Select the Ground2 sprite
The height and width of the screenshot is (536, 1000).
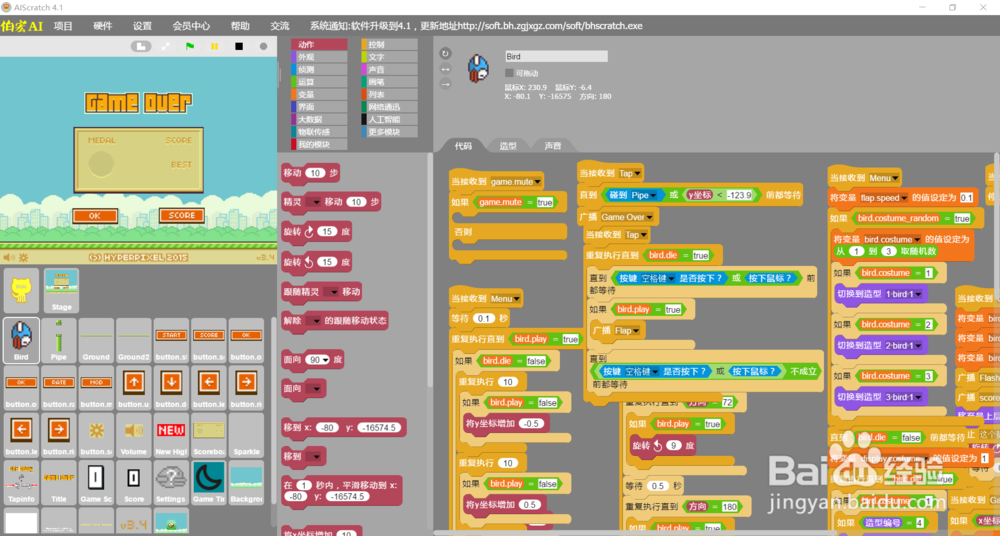click(x=133, y=340)
